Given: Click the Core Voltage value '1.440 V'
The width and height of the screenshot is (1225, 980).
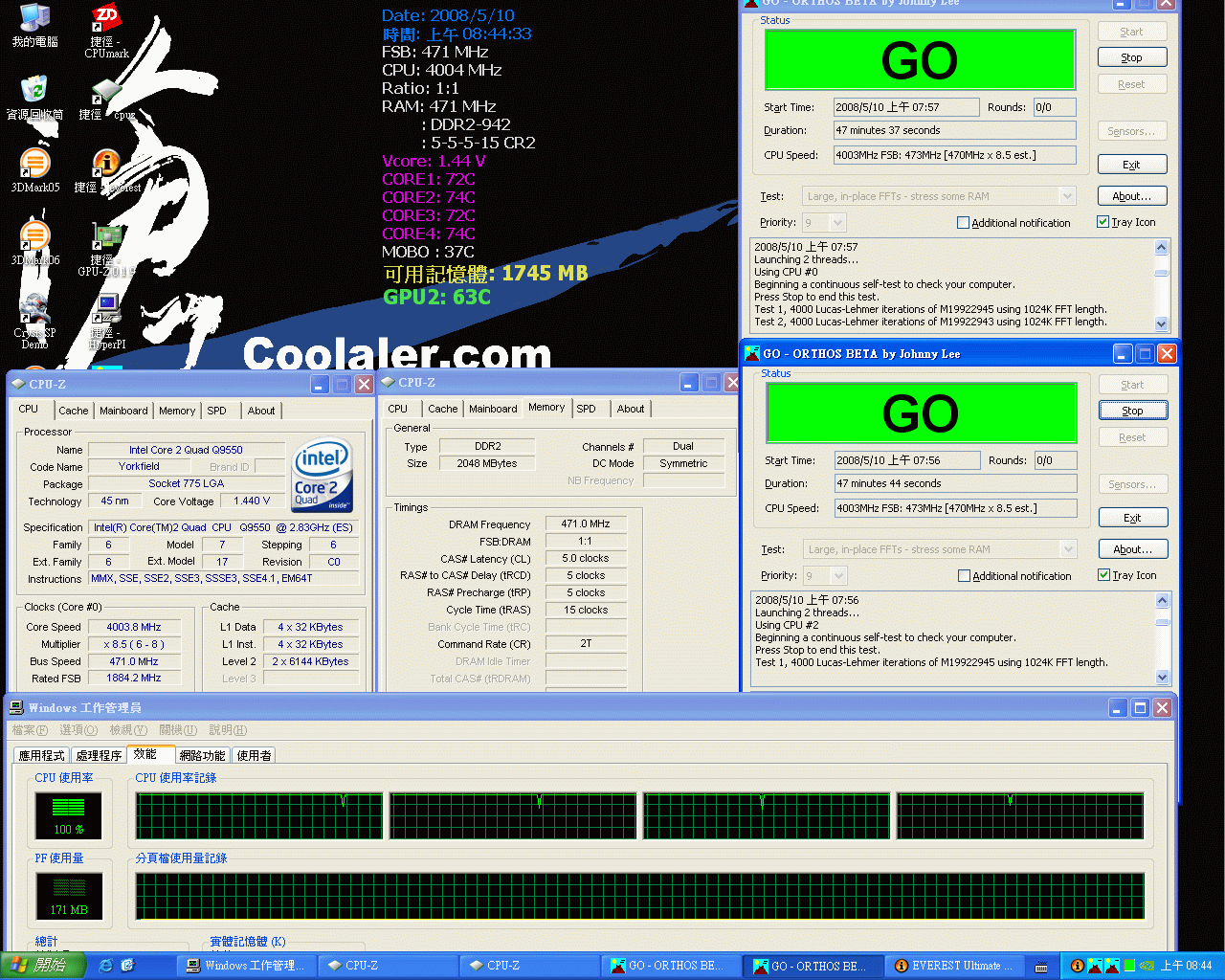Looking at the screenshot, I should point(252,501).
